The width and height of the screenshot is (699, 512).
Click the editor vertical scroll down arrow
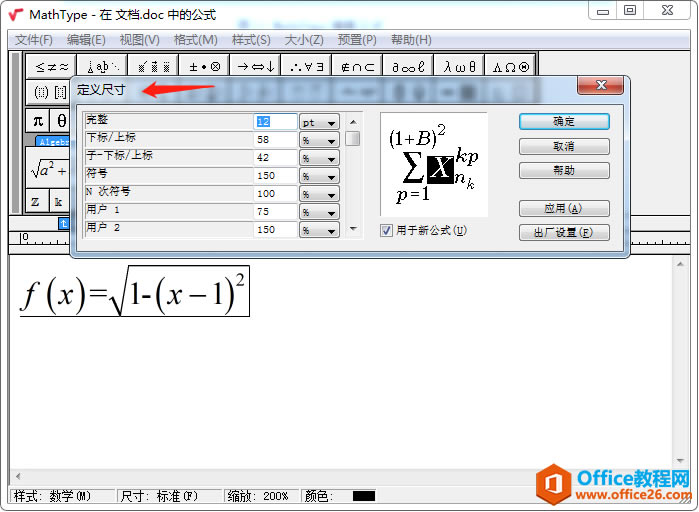coord(680,460)
